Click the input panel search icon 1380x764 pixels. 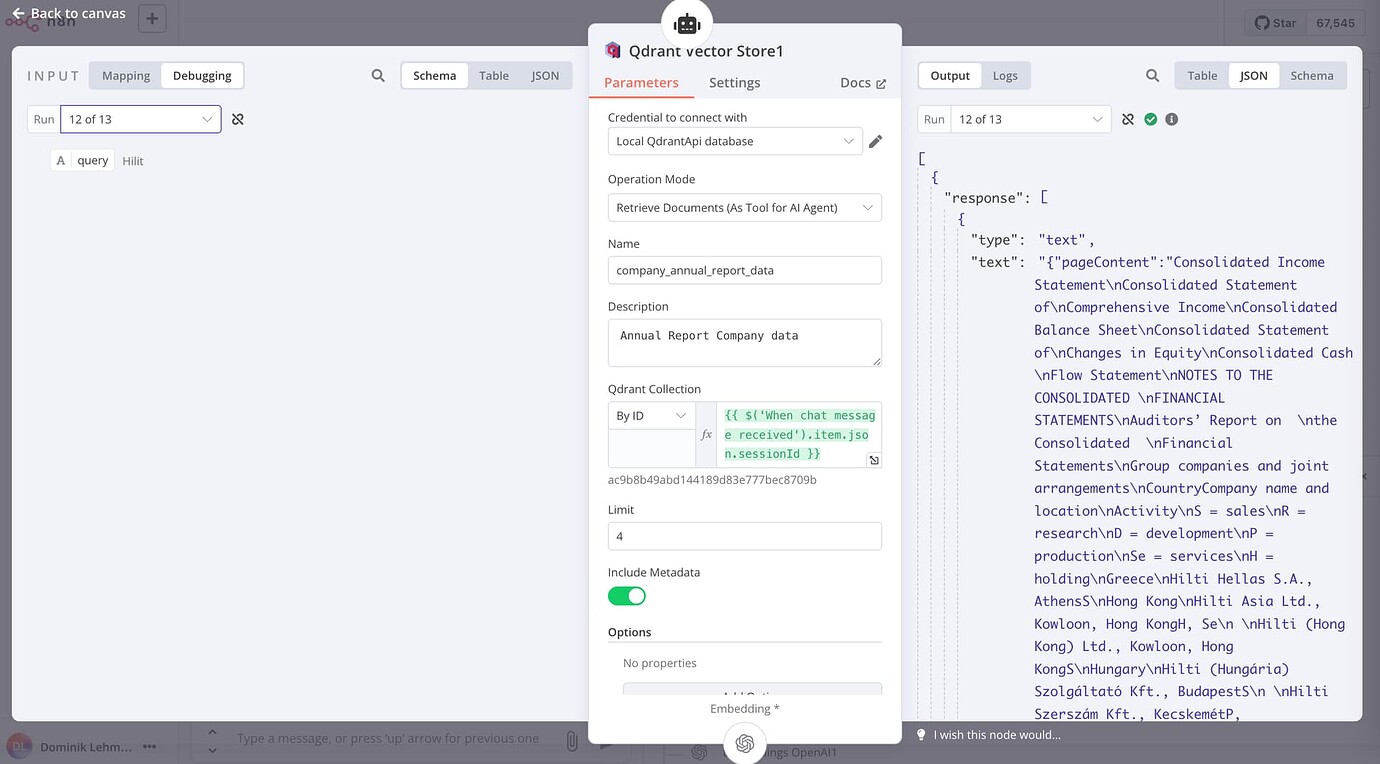pos(378,76)
